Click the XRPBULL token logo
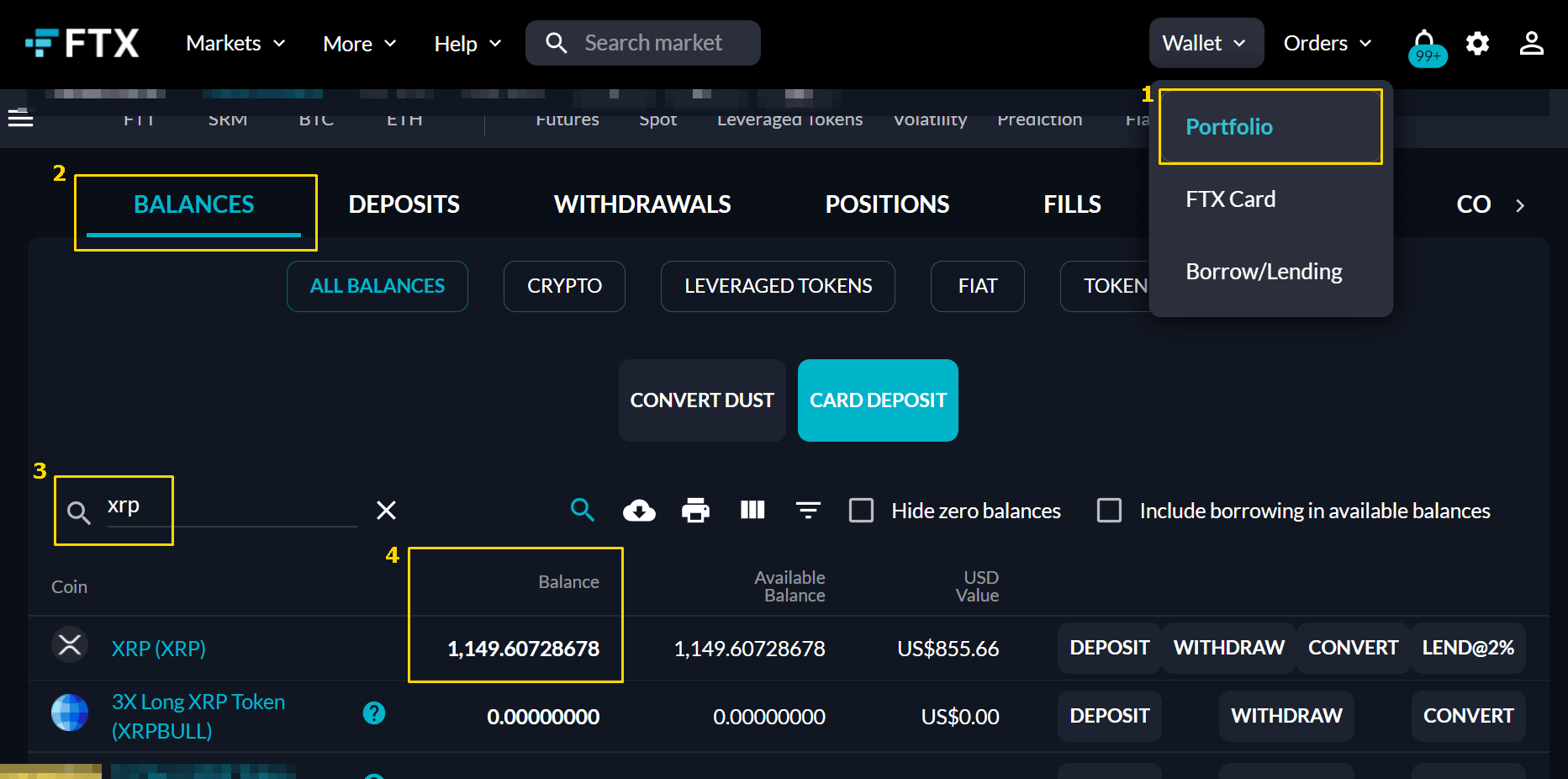Screen dimensions: 1568x779 70,713
